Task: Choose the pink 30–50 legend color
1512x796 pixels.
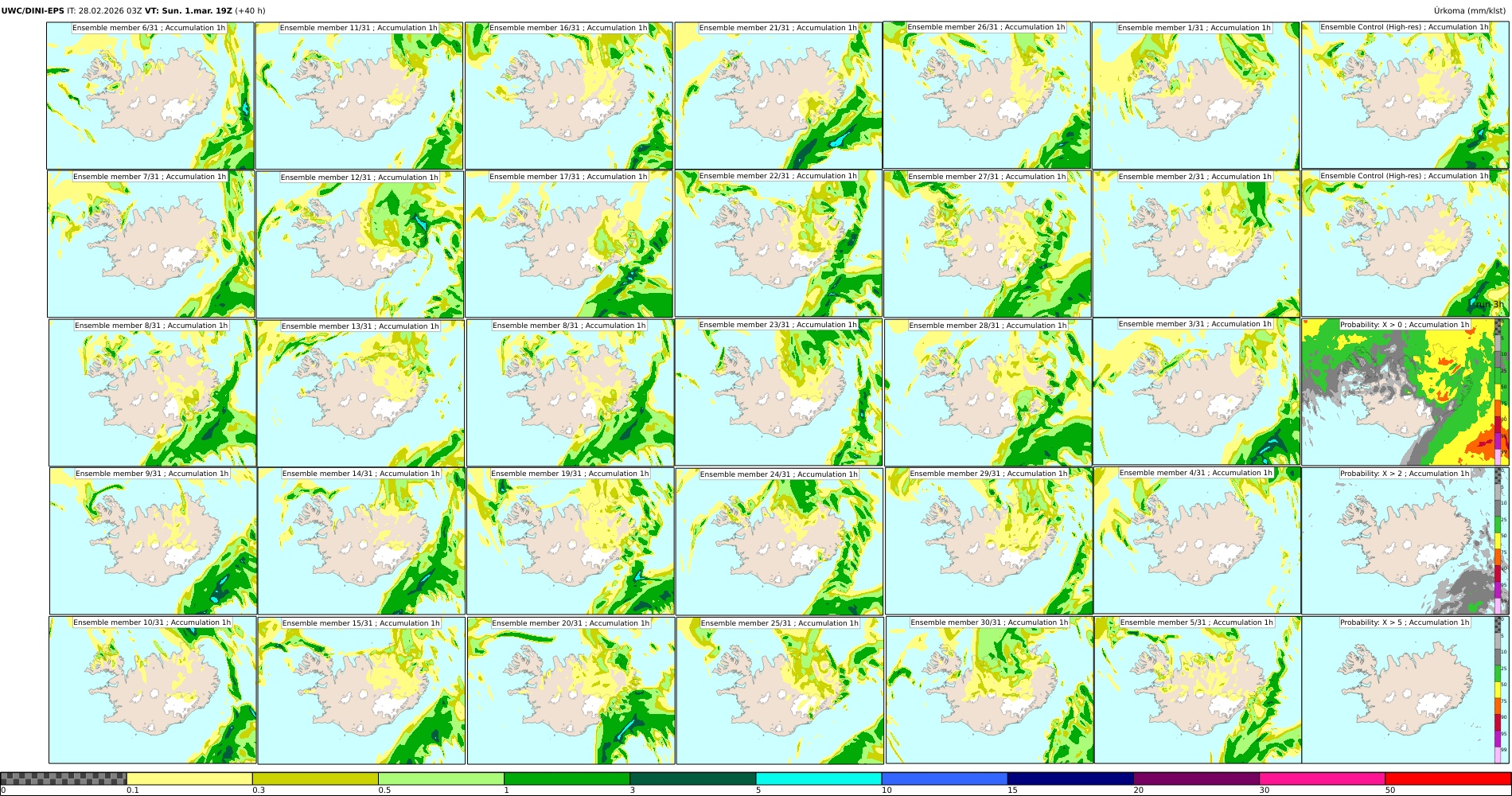Action: tap(1322, 778)
